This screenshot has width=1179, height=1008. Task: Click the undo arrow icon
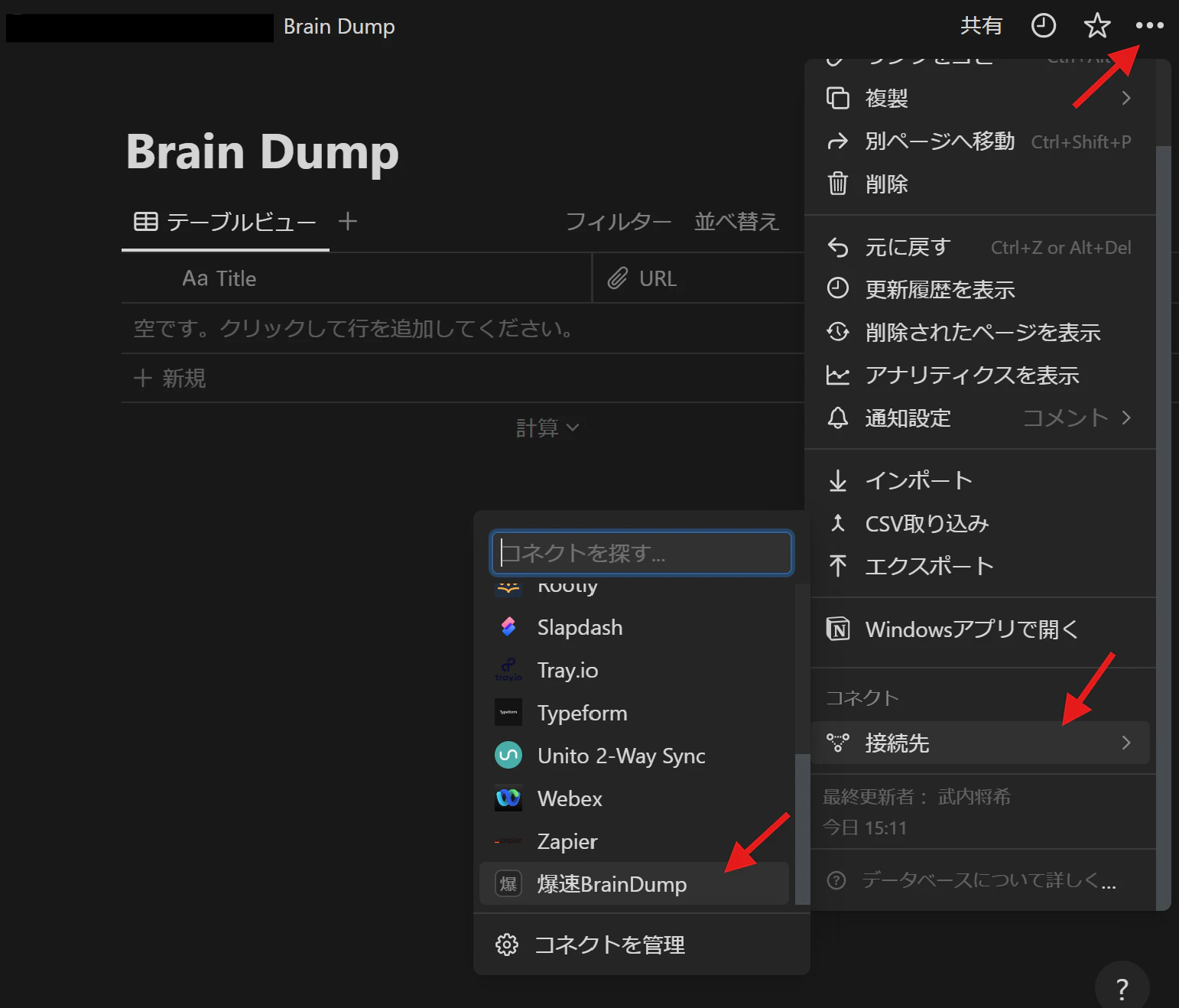838,248
